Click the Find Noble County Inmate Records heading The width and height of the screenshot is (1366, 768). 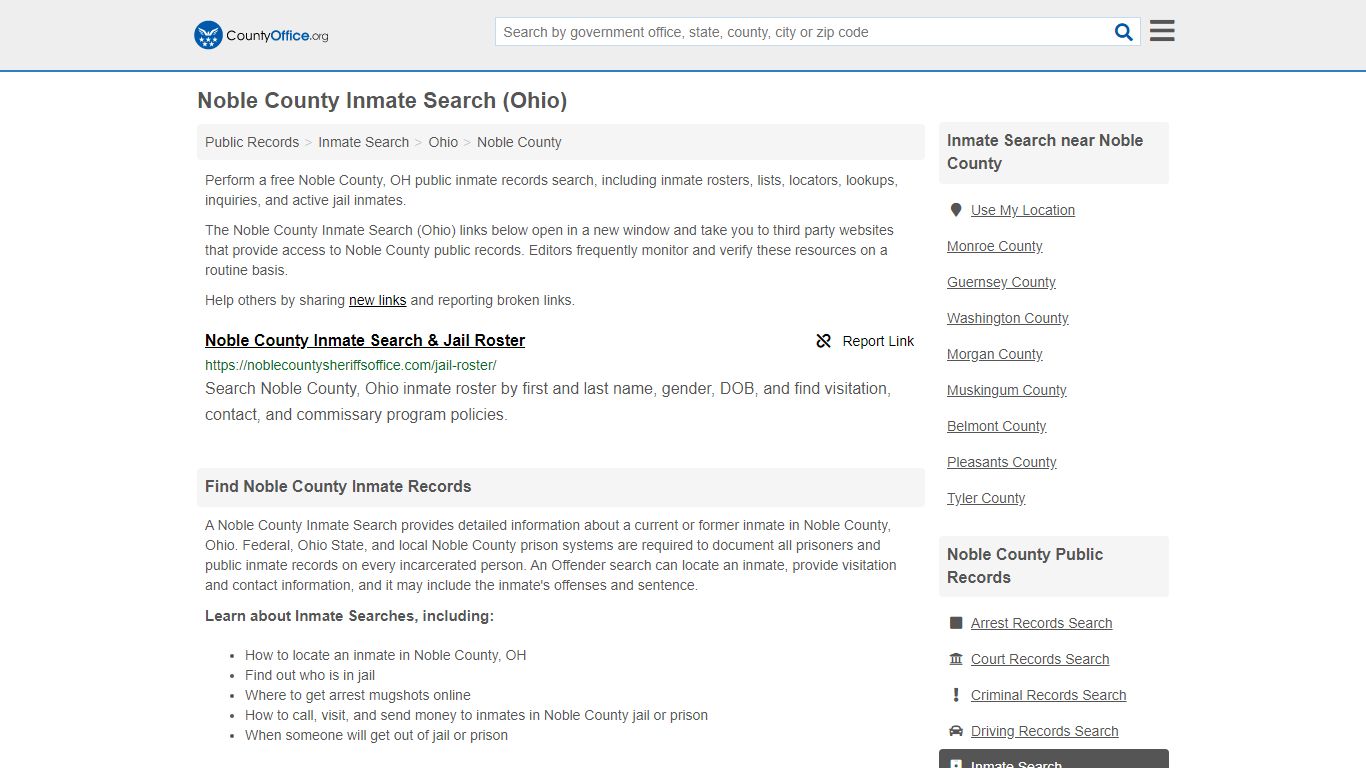pos(338,487)
